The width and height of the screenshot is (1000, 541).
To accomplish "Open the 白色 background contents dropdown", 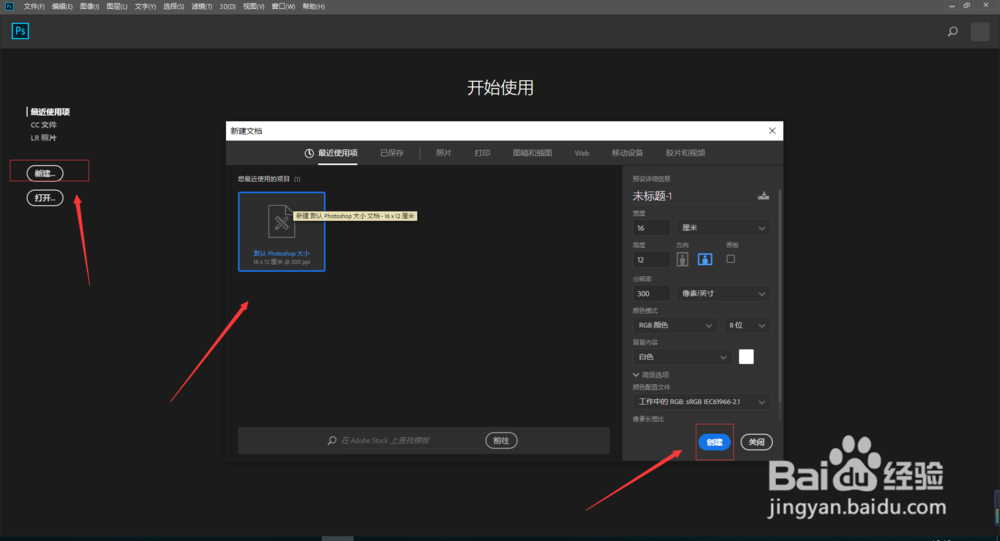I will coord(682,357).
